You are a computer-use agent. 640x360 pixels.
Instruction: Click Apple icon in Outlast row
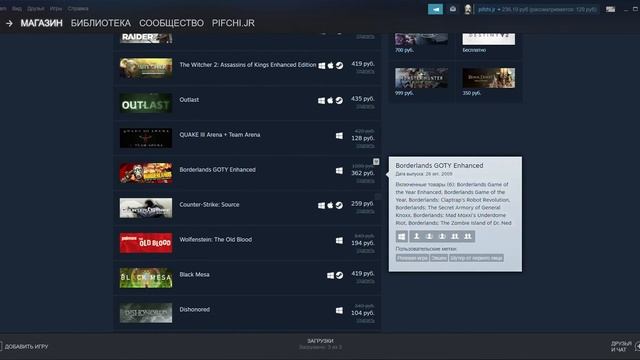pos(331,100)
